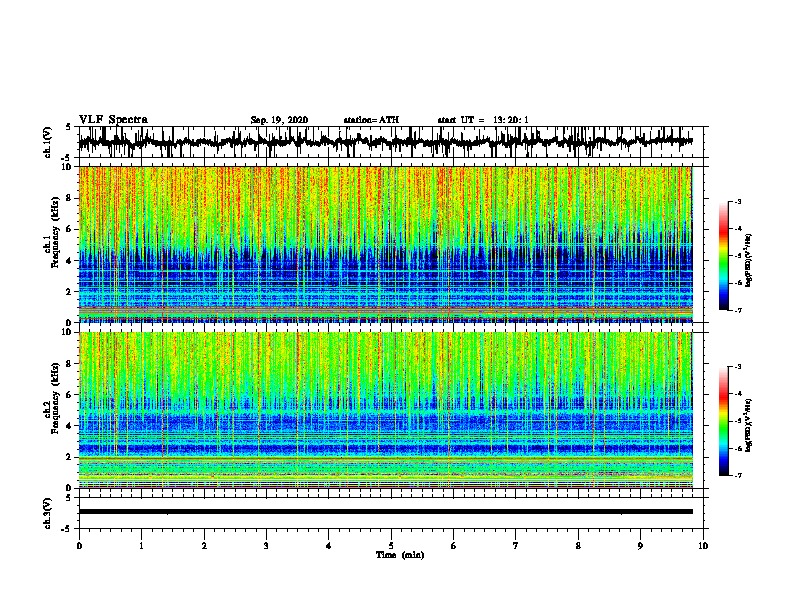The image size is (792, 612).
Task: Click time axis tick label "5"
Action: [x=391, y=546]
